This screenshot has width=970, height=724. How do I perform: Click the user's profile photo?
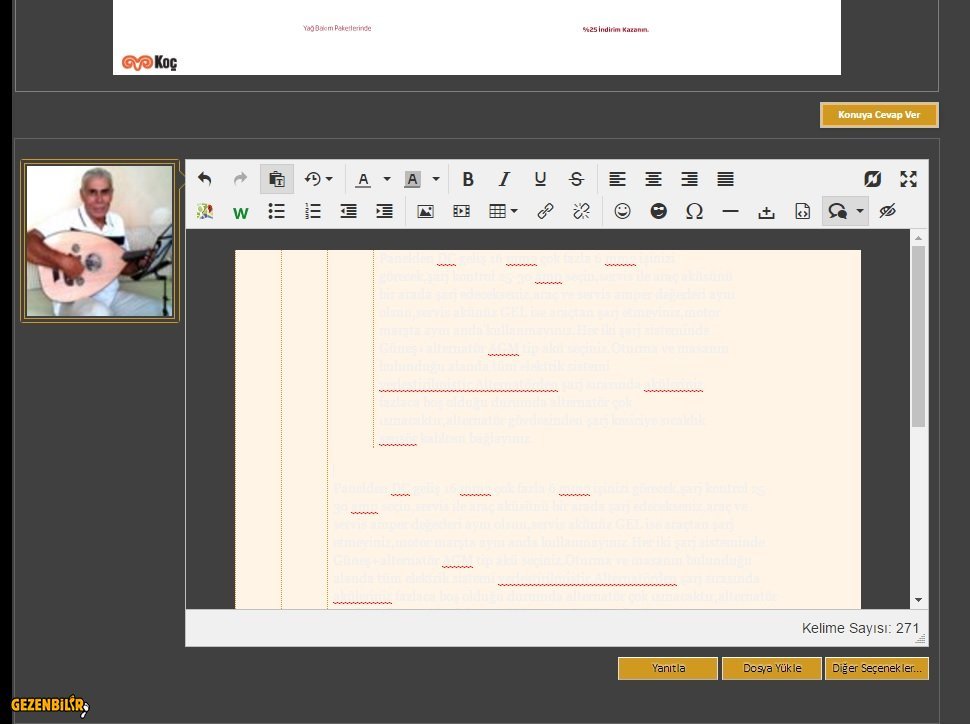coord(100,241)
